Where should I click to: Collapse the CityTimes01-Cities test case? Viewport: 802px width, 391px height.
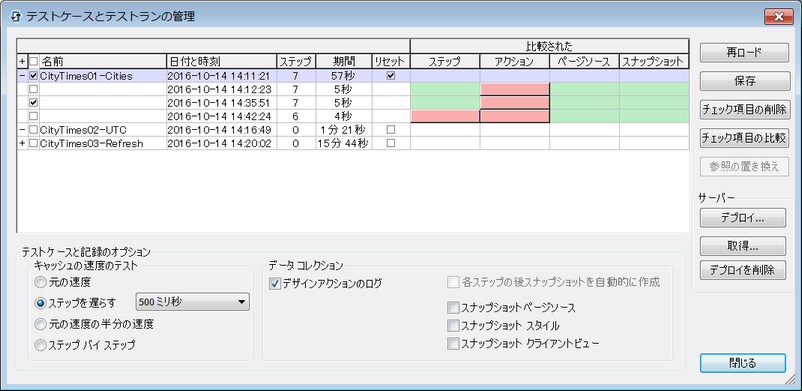coord(22,76)
